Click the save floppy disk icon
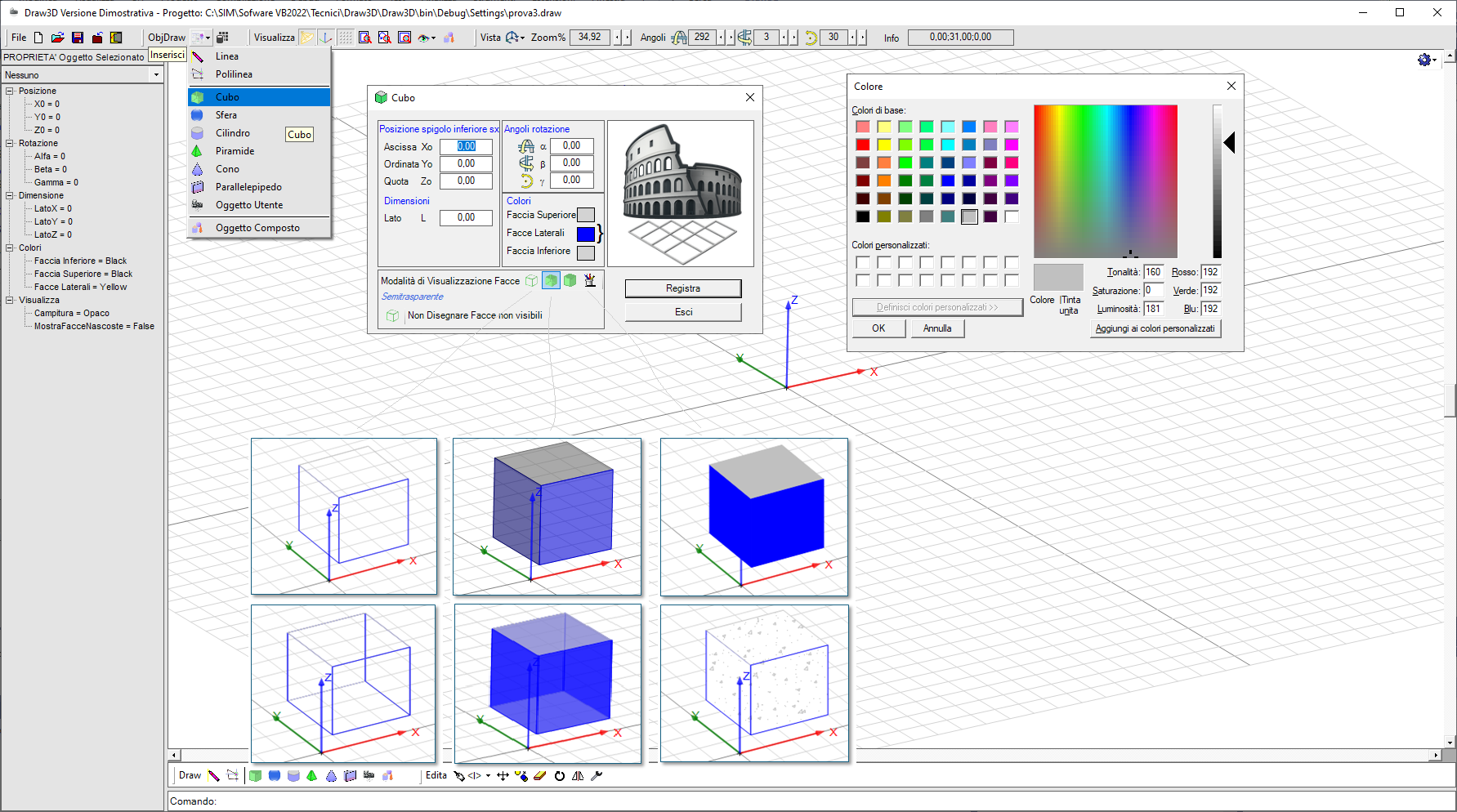 pyautogui.click(x=78, y=38)
